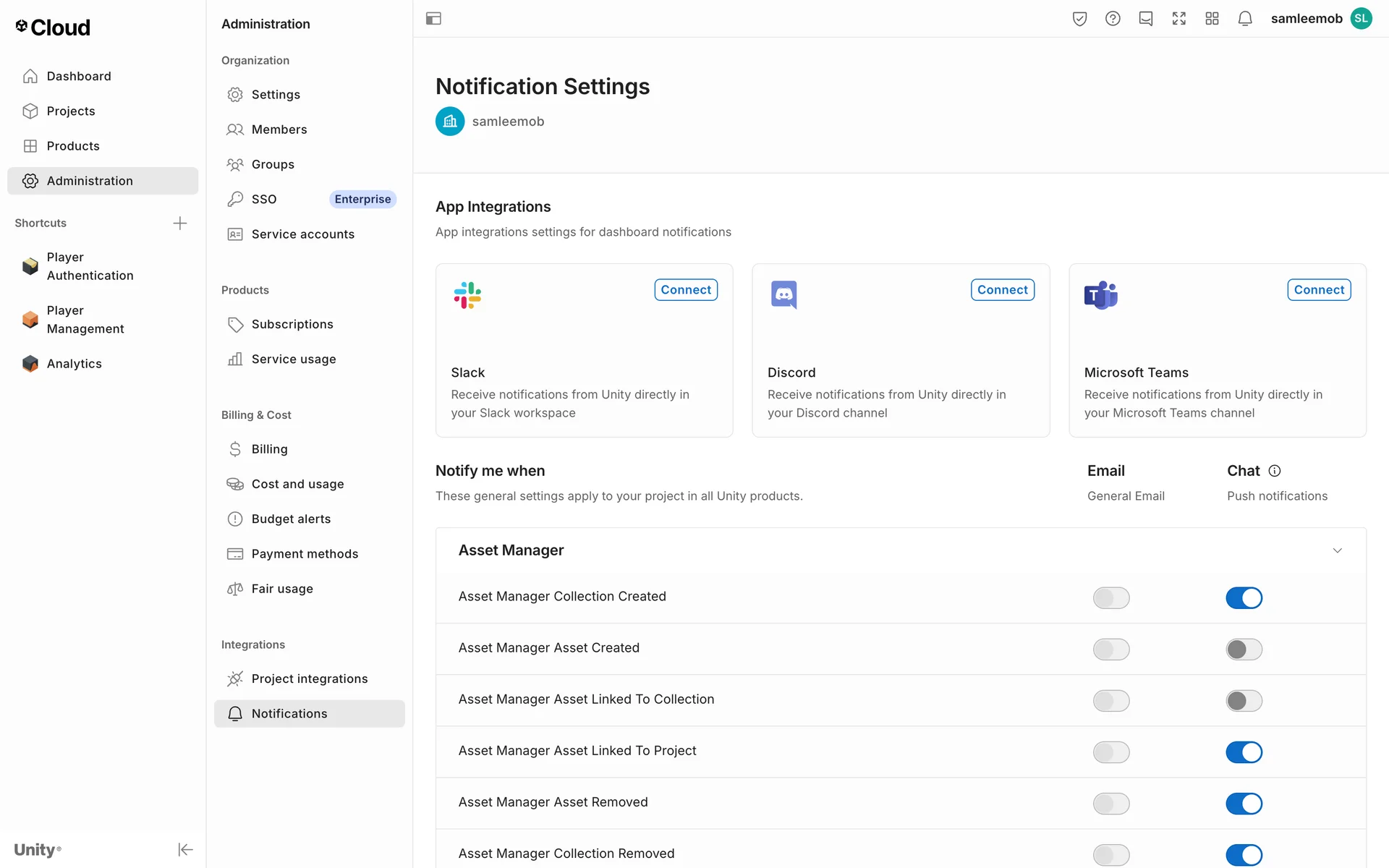Viewport: 1389px width, 868px height.
Task: Click the Cloud logo
Action: (x=53, y=27)
